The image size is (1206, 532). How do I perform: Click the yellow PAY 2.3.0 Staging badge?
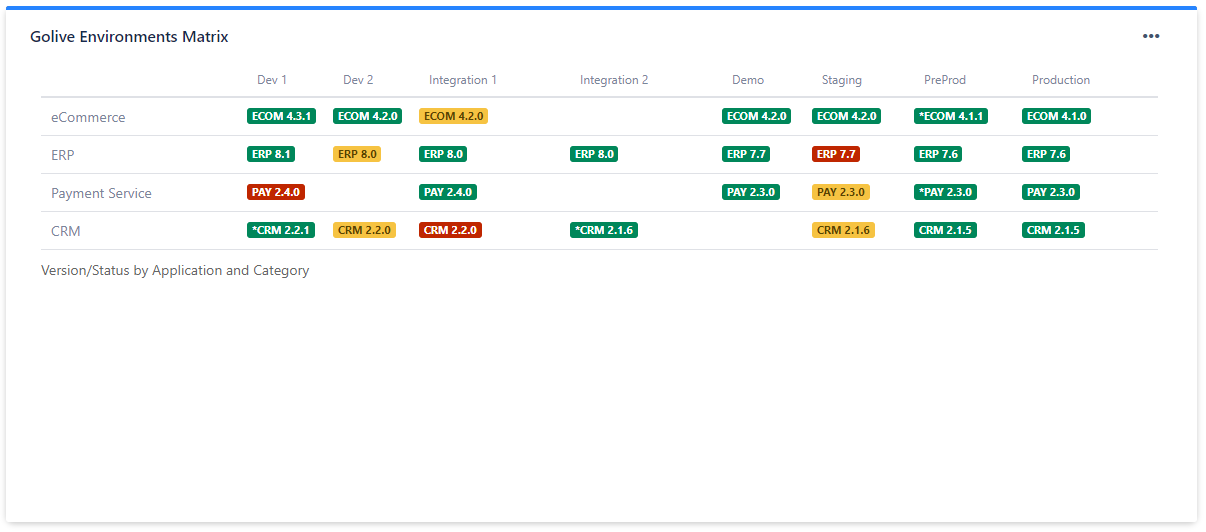840,192
